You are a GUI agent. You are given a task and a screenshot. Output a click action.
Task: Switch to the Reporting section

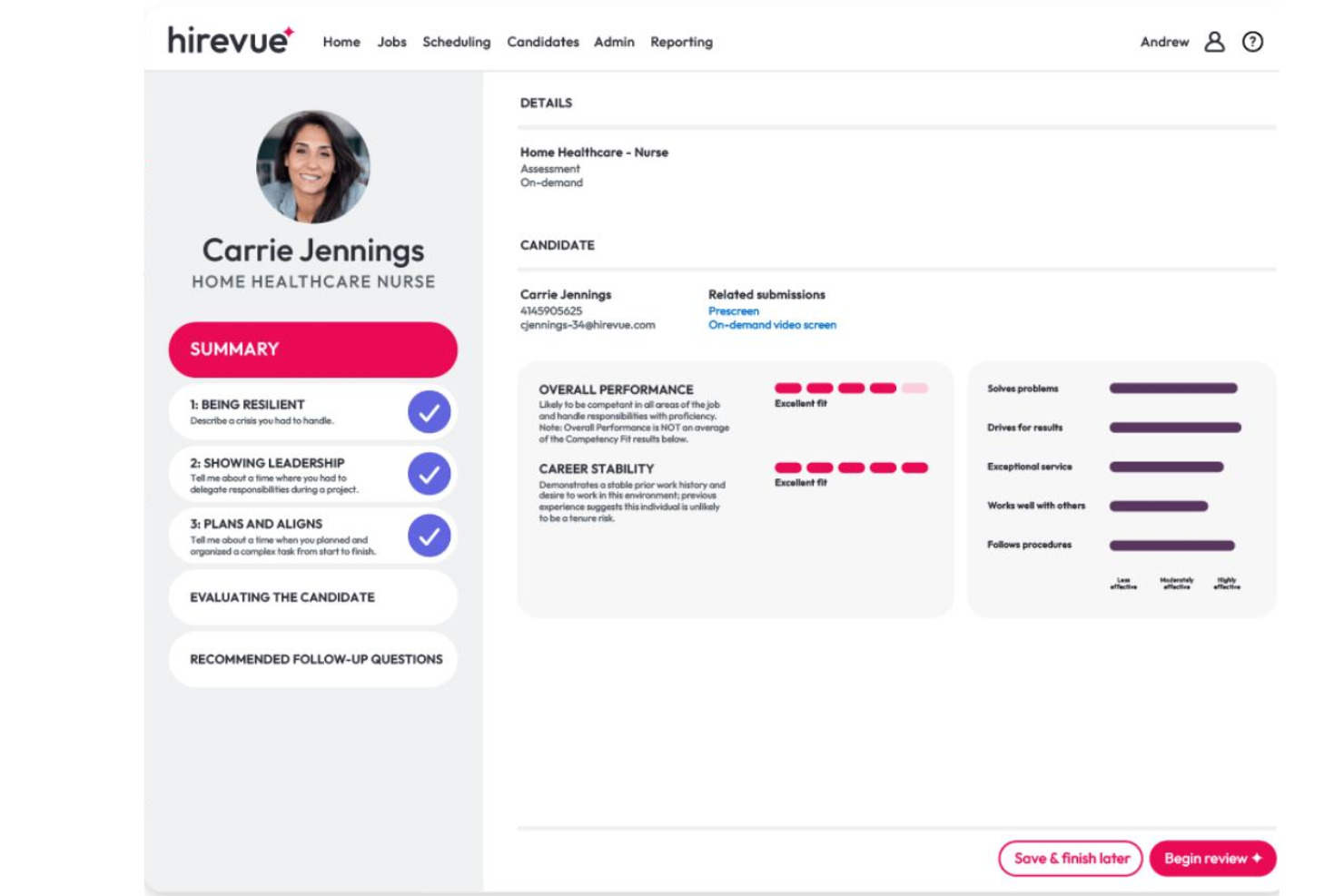click(681, 42)
